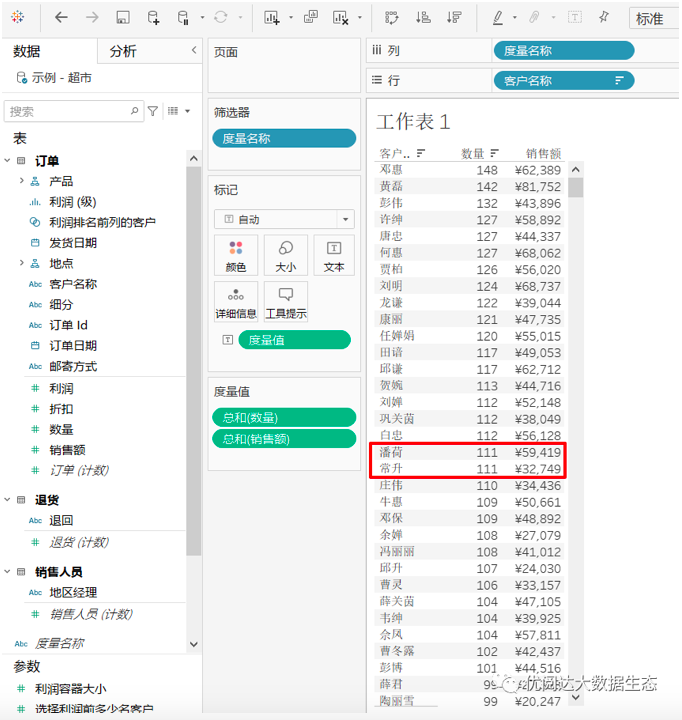
Task: Click the Save icon in the toolbar
Action: coord(122,18)
